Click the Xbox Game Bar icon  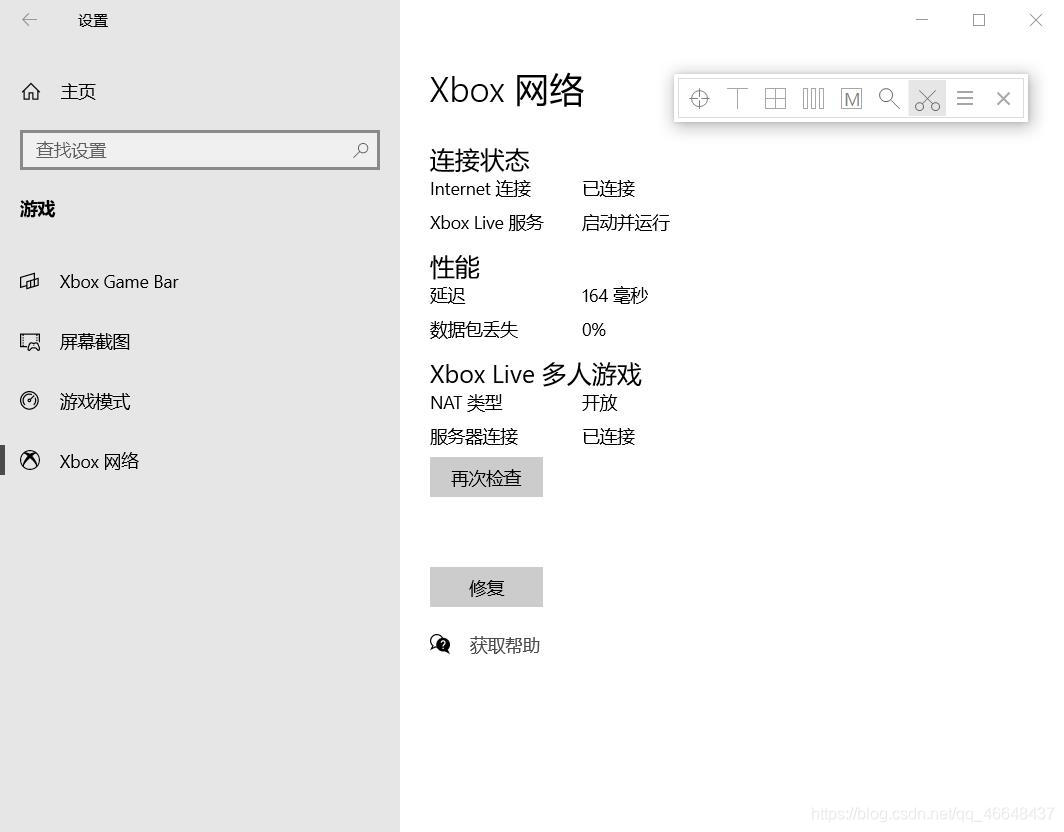[30, 282]
